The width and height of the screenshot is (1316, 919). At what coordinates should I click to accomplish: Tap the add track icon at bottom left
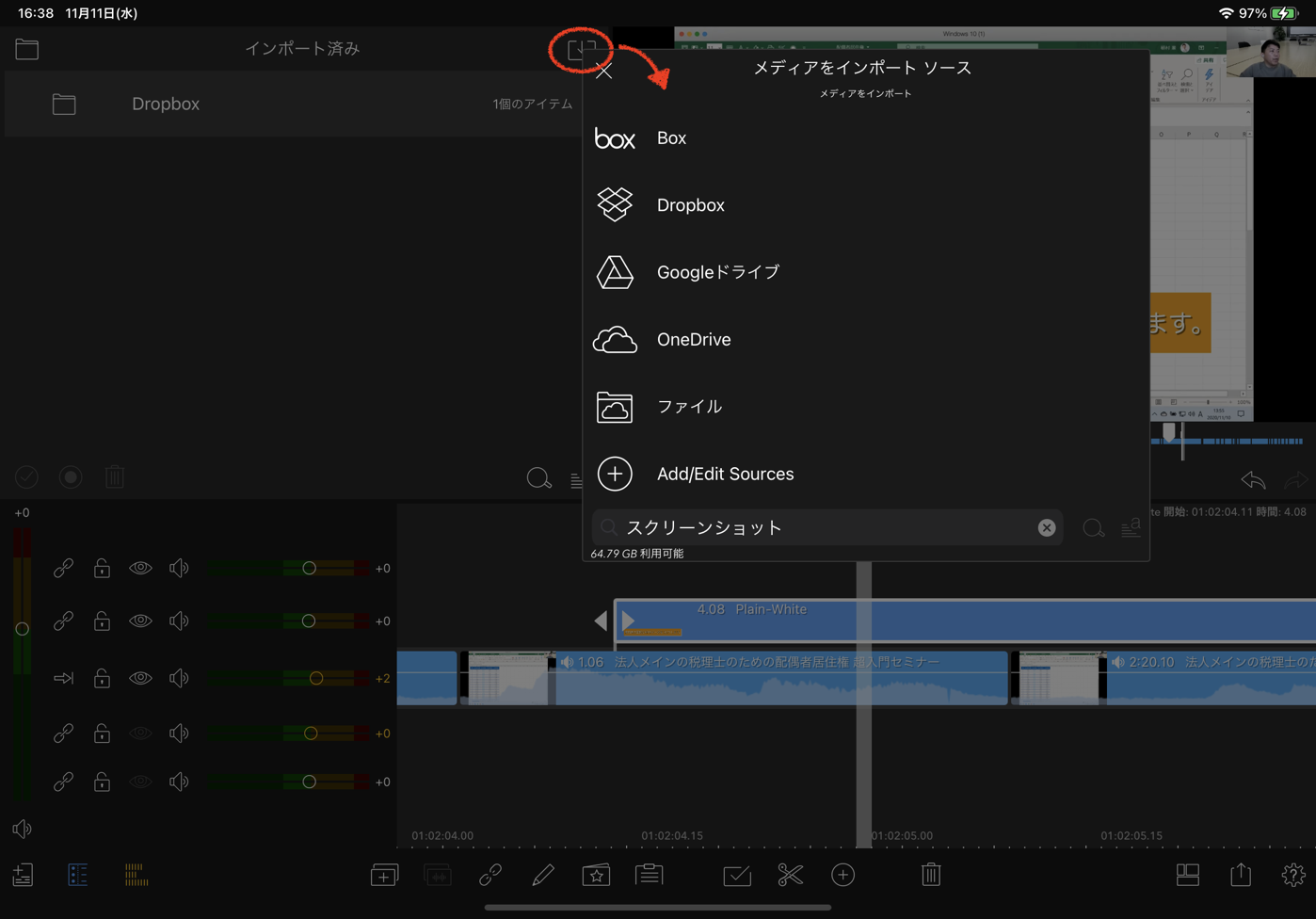tap(23, 875)
